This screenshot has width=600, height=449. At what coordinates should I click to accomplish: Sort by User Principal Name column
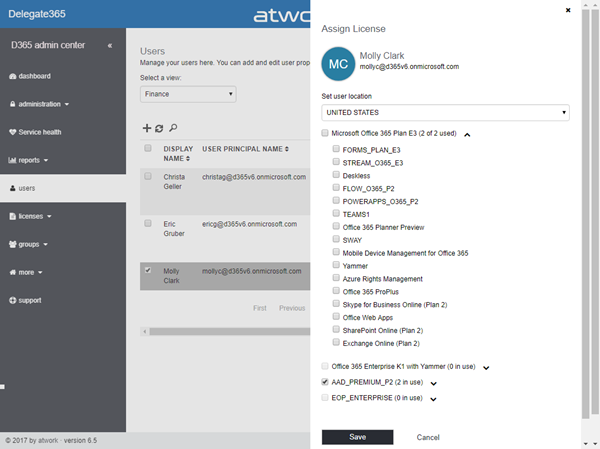coord(245,149)
